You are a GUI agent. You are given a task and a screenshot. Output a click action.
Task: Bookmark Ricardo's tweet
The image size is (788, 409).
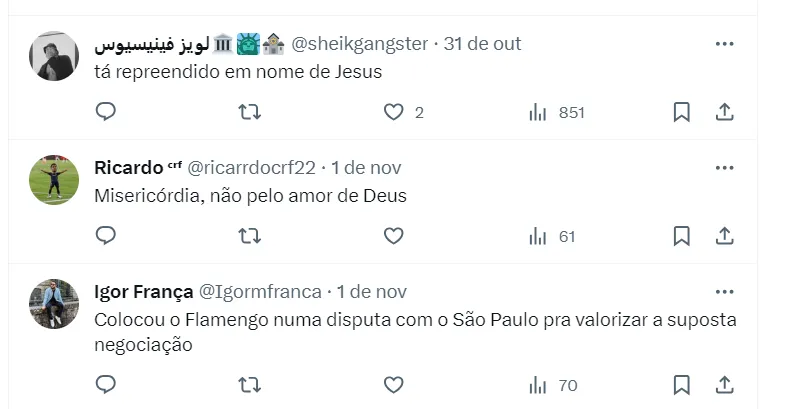681,236
